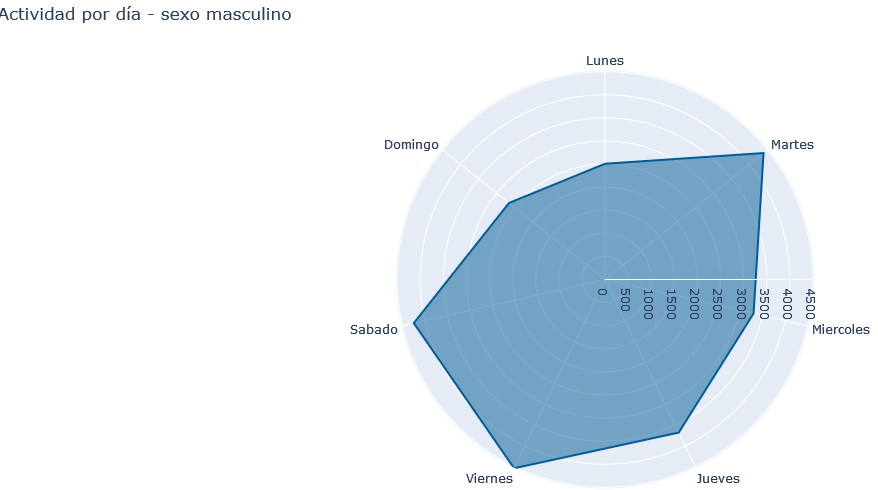Select the Jueves data point vertex

click(679, 432)
